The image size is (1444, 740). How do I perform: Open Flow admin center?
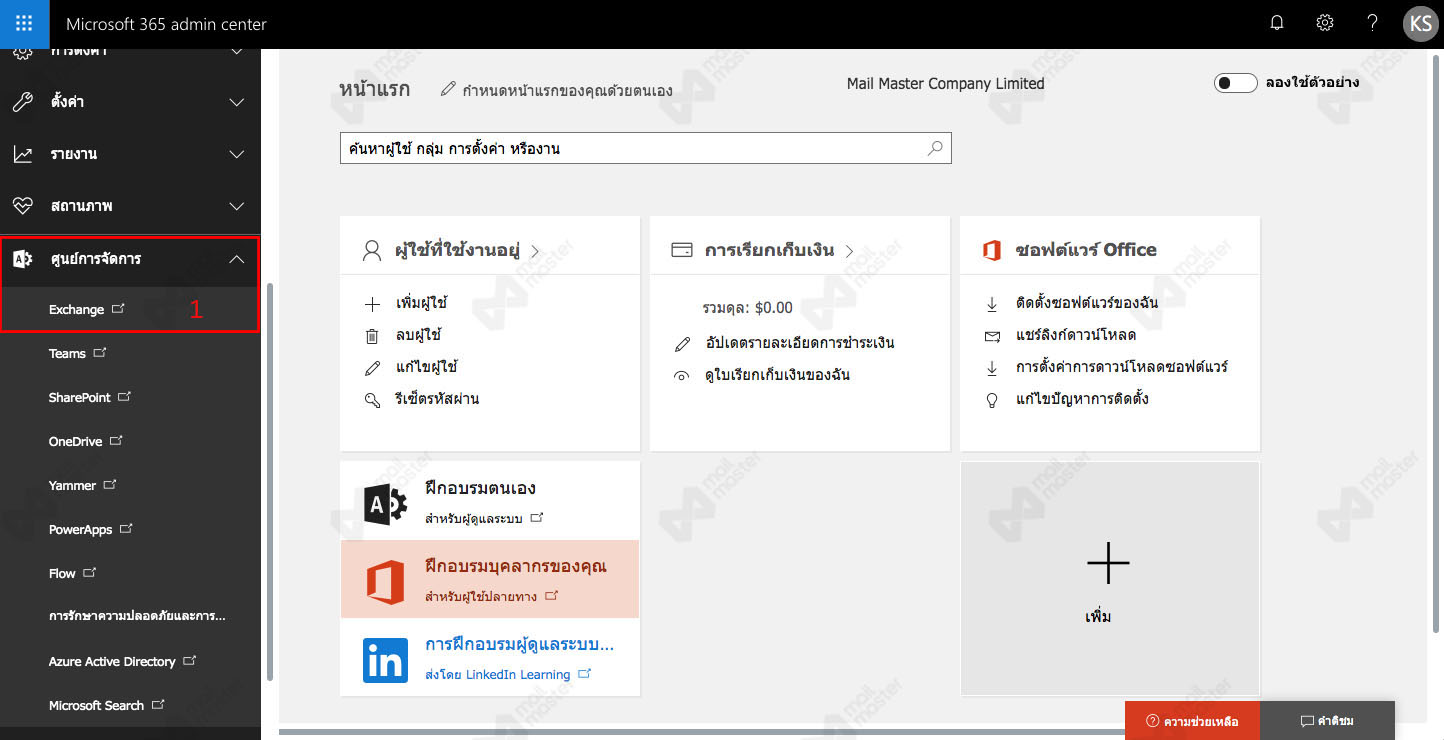click(x=73, y=573)
